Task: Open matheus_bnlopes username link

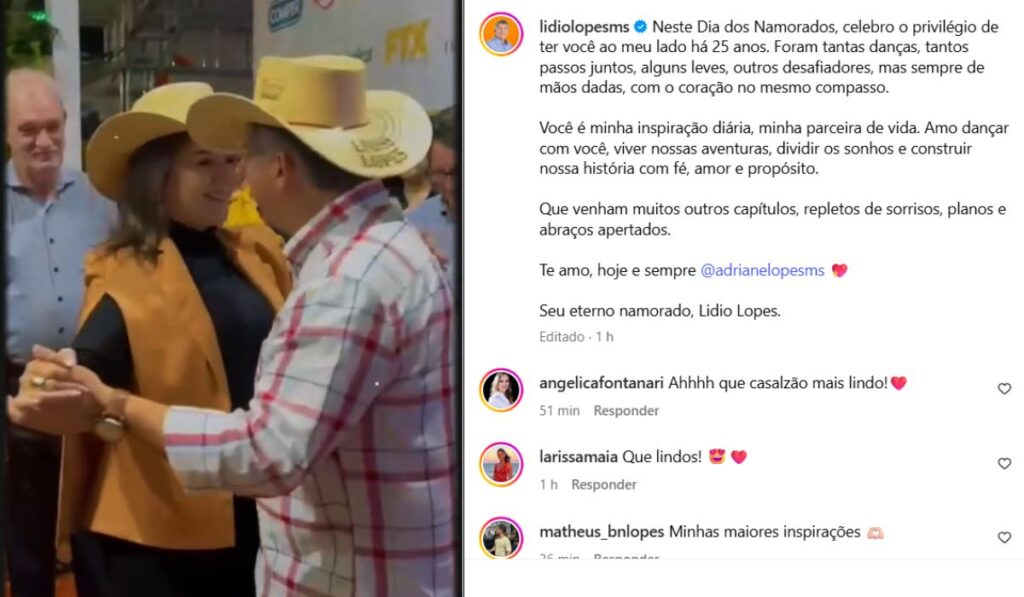Action: point(601,532)
